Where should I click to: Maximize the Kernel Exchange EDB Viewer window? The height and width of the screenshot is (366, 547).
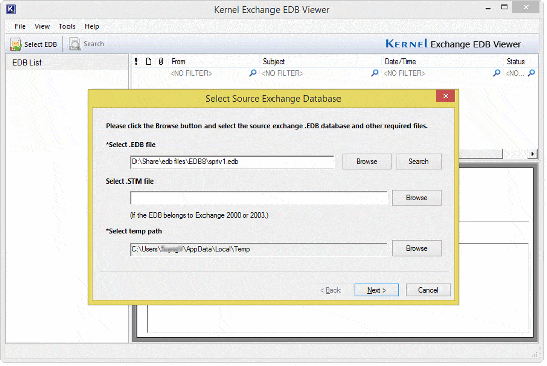[504, 7]
